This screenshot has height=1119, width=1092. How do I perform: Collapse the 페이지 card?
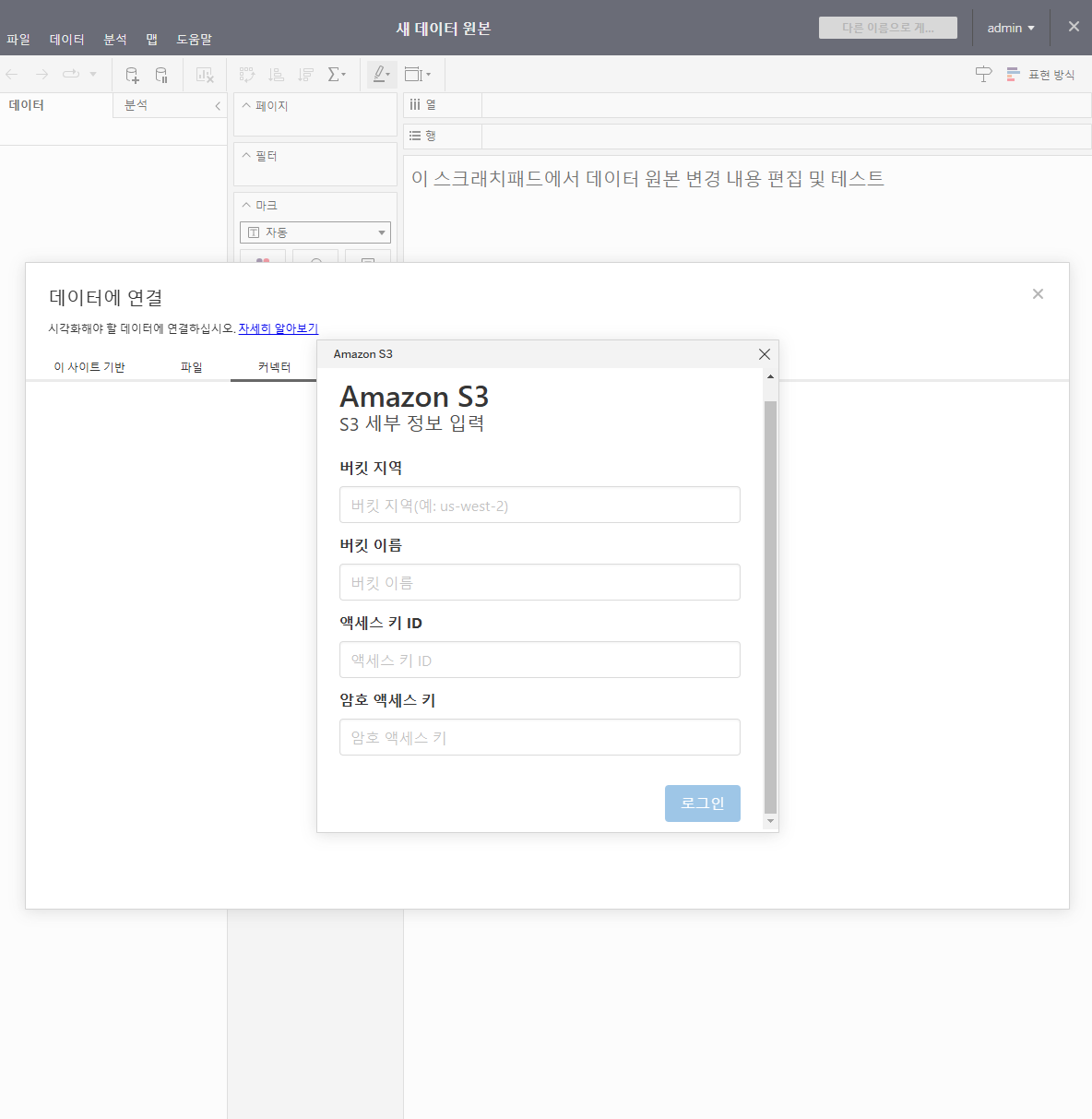pyautogui.click(x=246, y=106)
